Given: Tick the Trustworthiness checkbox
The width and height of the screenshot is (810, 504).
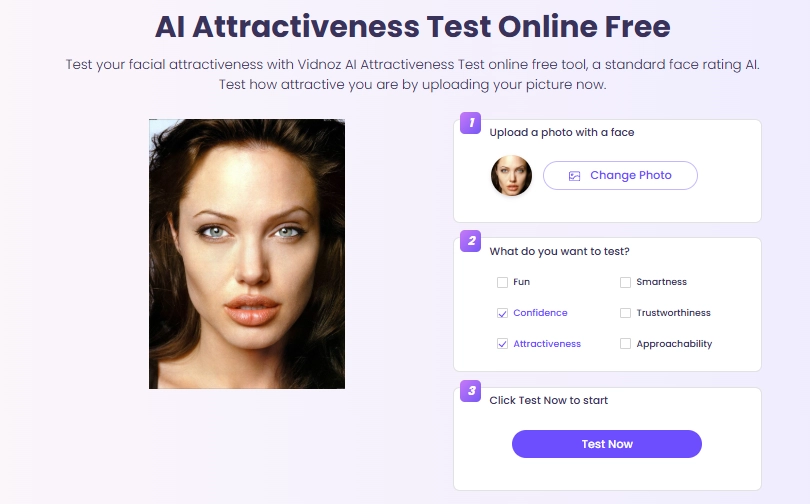Looking at the screenshot, I should [x=625, y=313].
